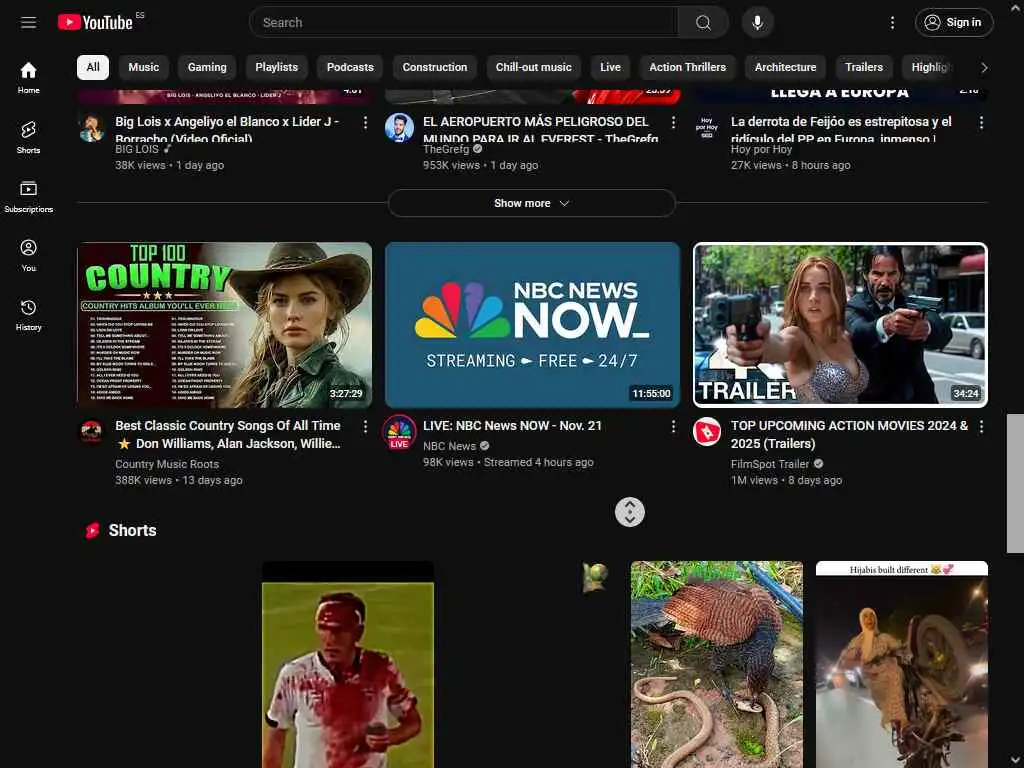Select the Gaming filter chip
This screenshot has width=1024, height=768.
[x=207, y=67]
